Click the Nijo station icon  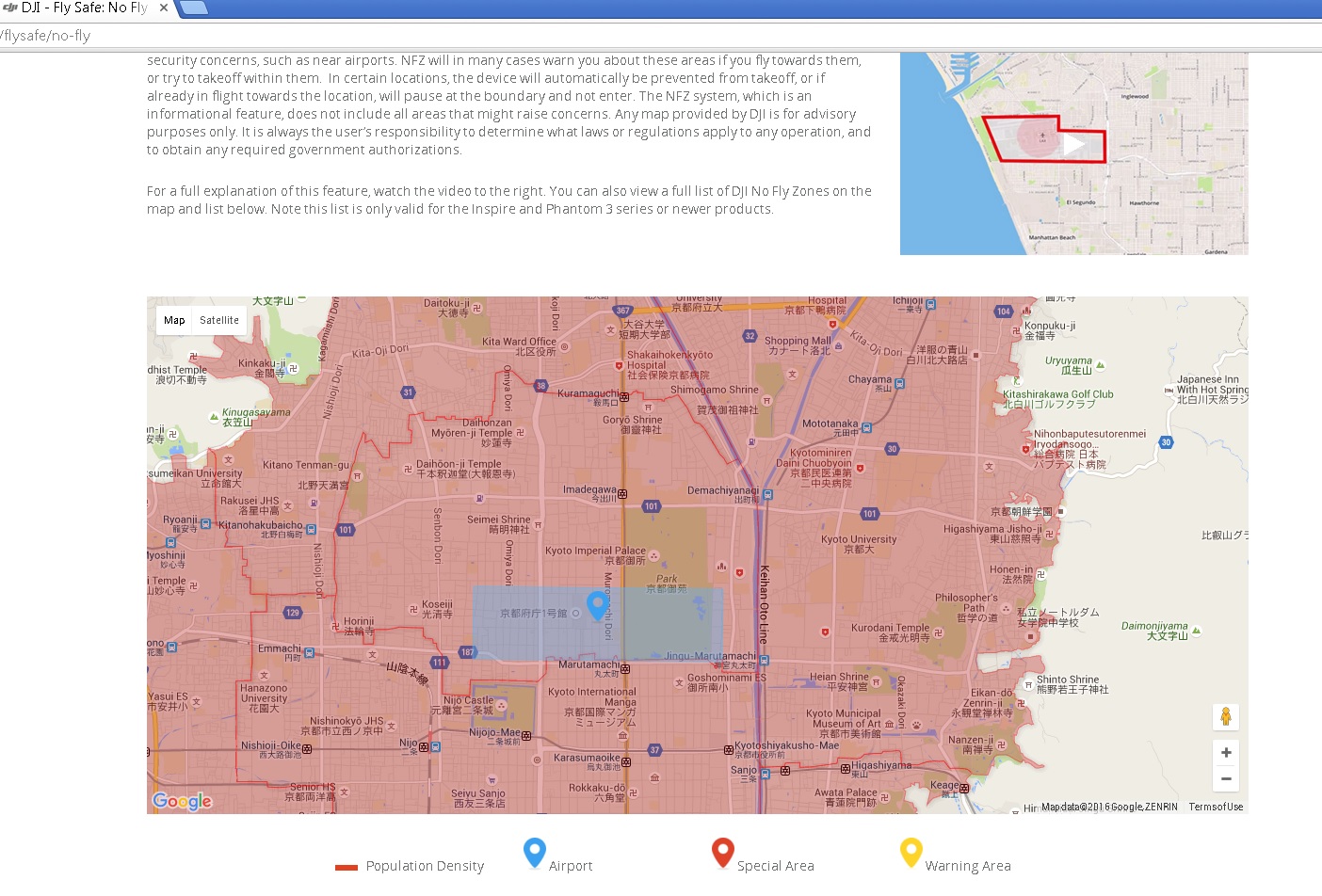click(x=424, y=747)
